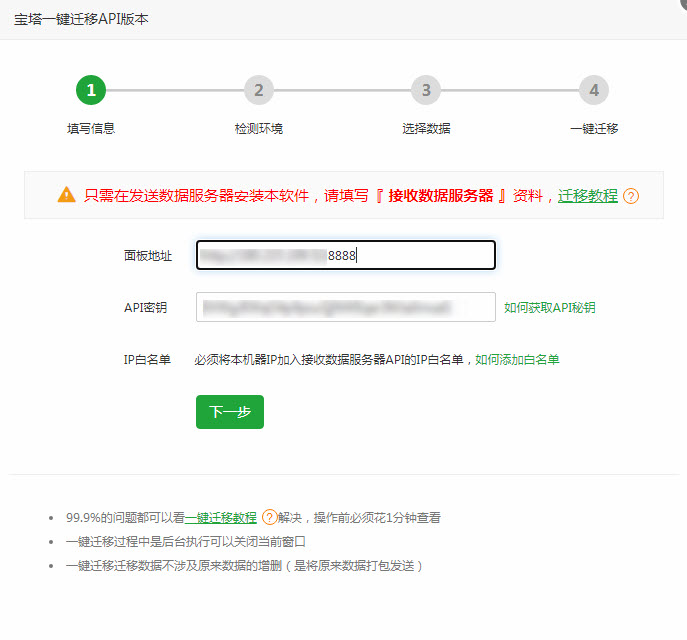Screen dimensions: 687x640
Task: Click the green step 1 circle
Action: 91,90
